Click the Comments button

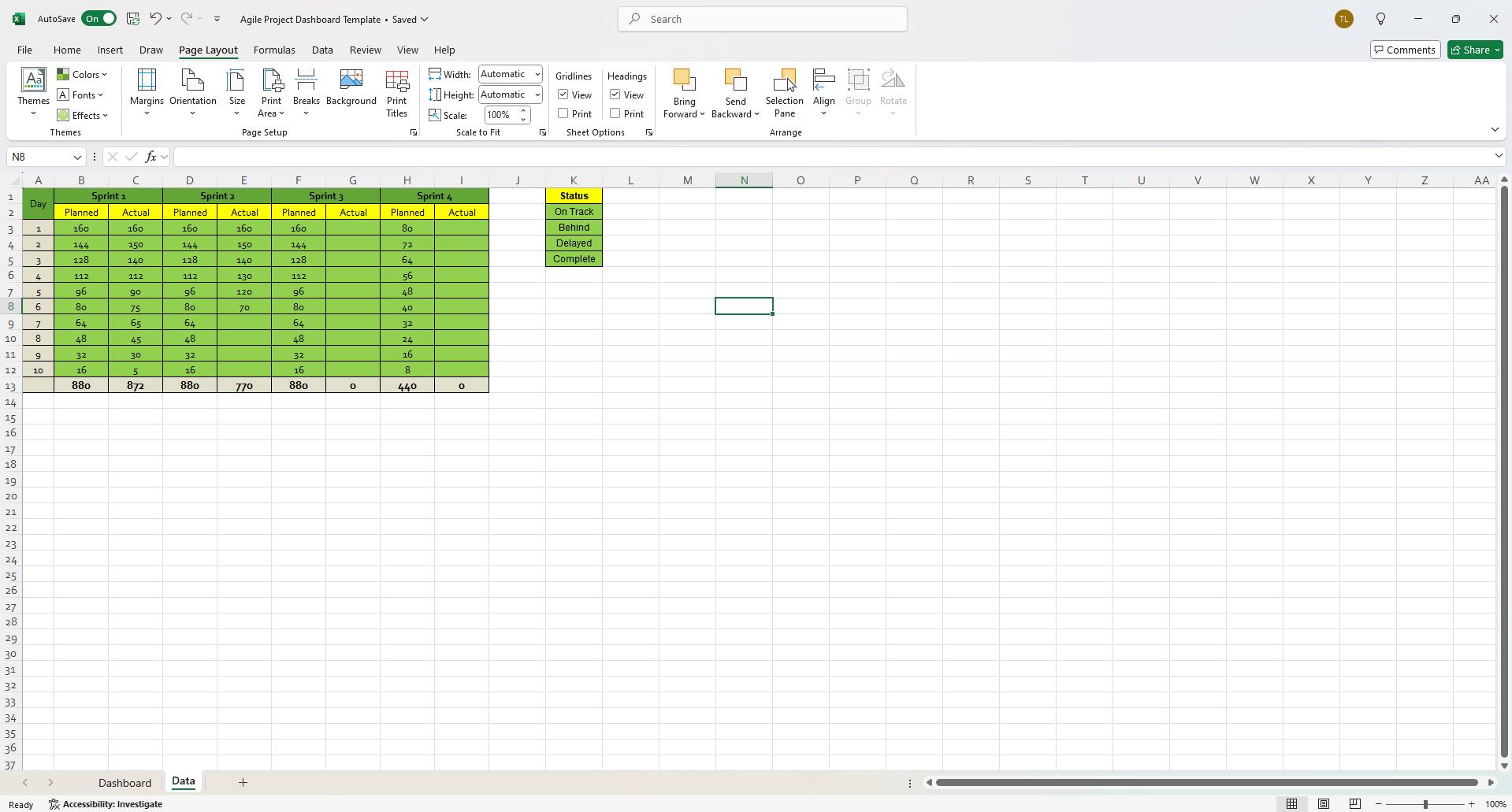click(x=1405, y=49)
